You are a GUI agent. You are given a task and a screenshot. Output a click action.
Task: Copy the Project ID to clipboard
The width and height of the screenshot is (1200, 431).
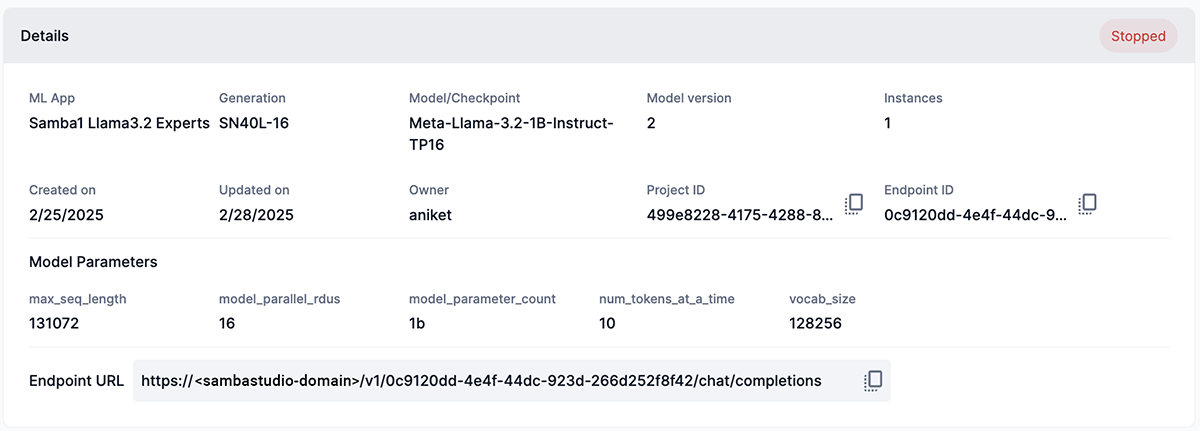point(854,204)
